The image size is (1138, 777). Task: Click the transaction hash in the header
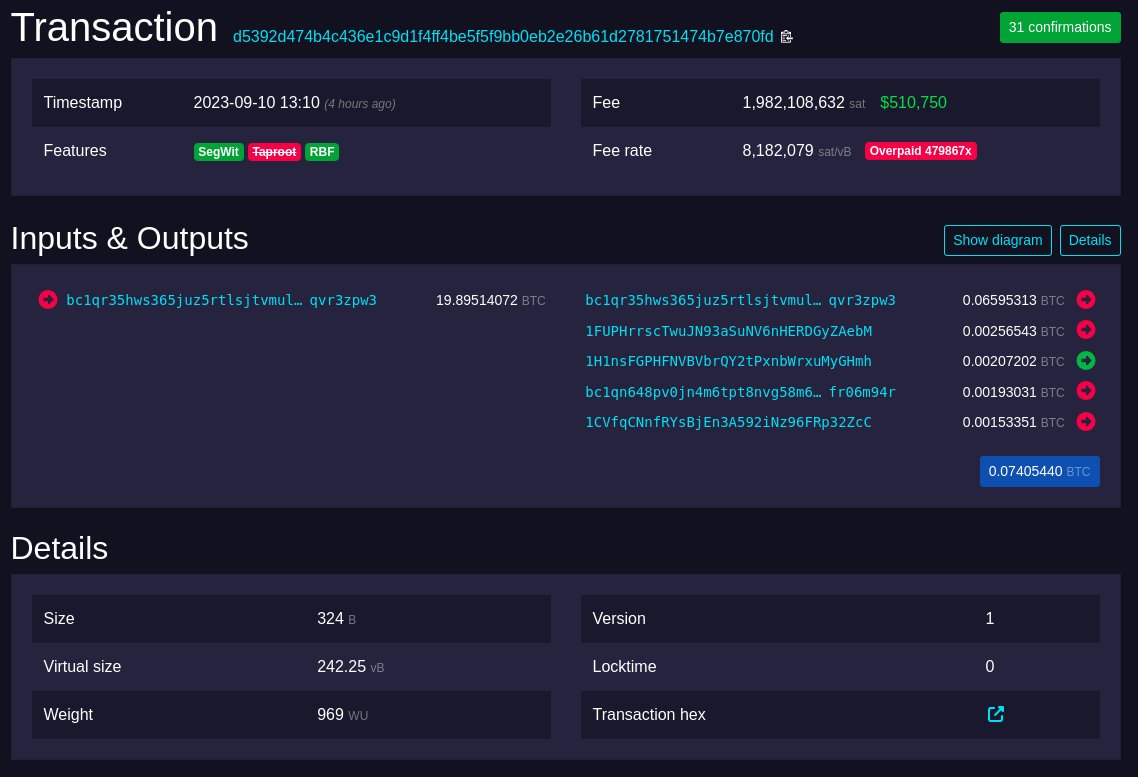(x=503, y=37)
